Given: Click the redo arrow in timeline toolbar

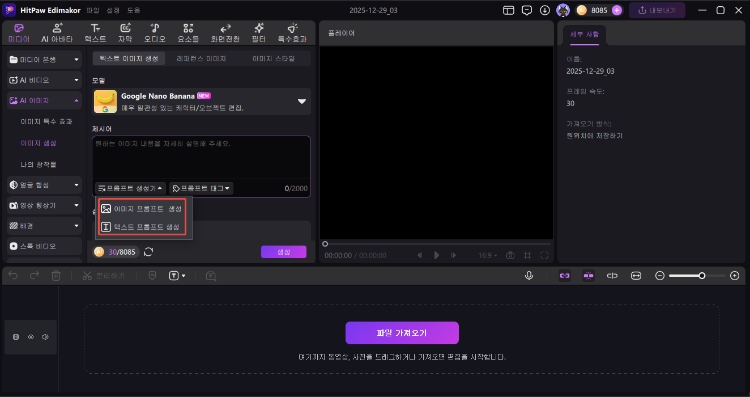Looking at the screenshot, I should pos(34,276).
